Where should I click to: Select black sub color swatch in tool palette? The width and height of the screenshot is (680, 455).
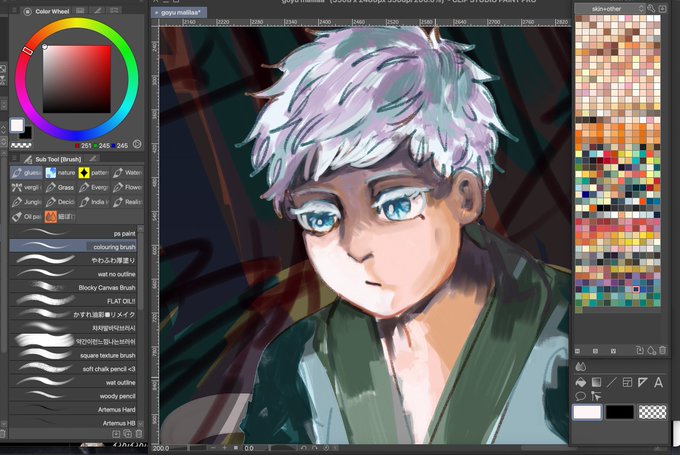click(620, 412)
